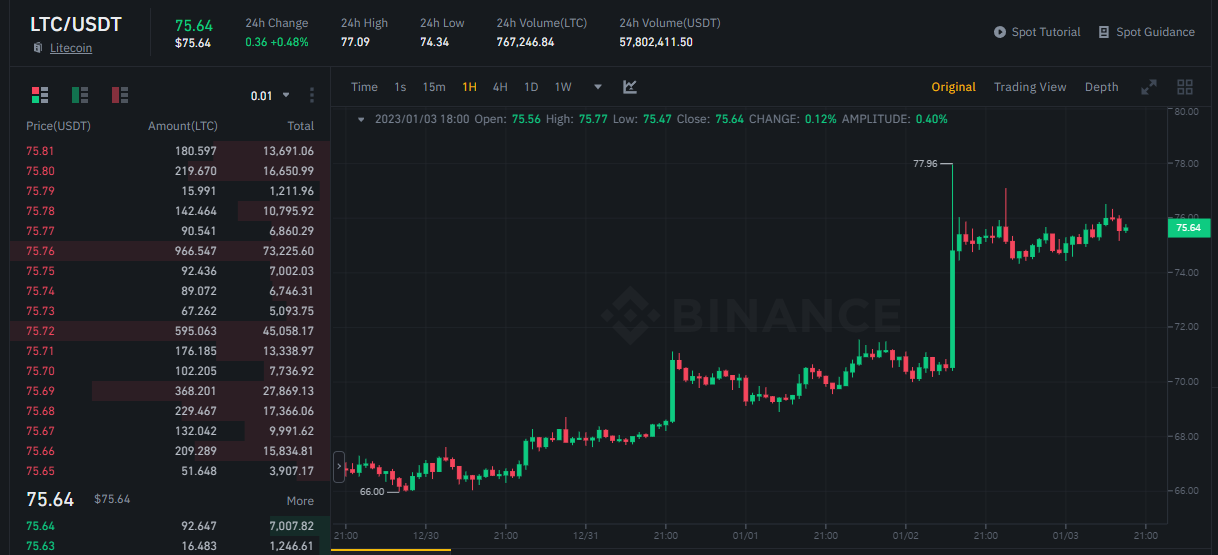The image size is (1218, 555).
Task: Select sell order at price 75.65
Action: click(x=170, y=471)
